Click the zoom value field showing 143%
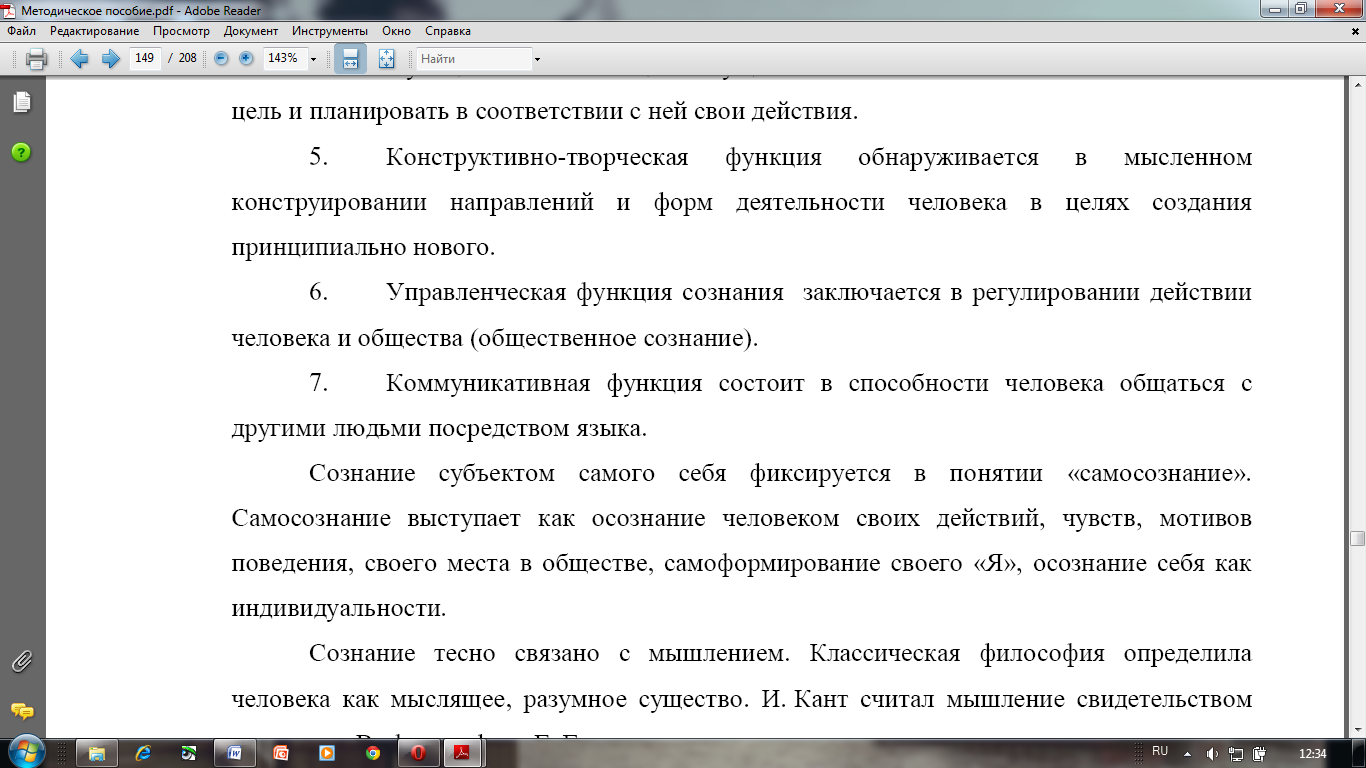This screenshot has height=768, width=1366. (284, 59)
